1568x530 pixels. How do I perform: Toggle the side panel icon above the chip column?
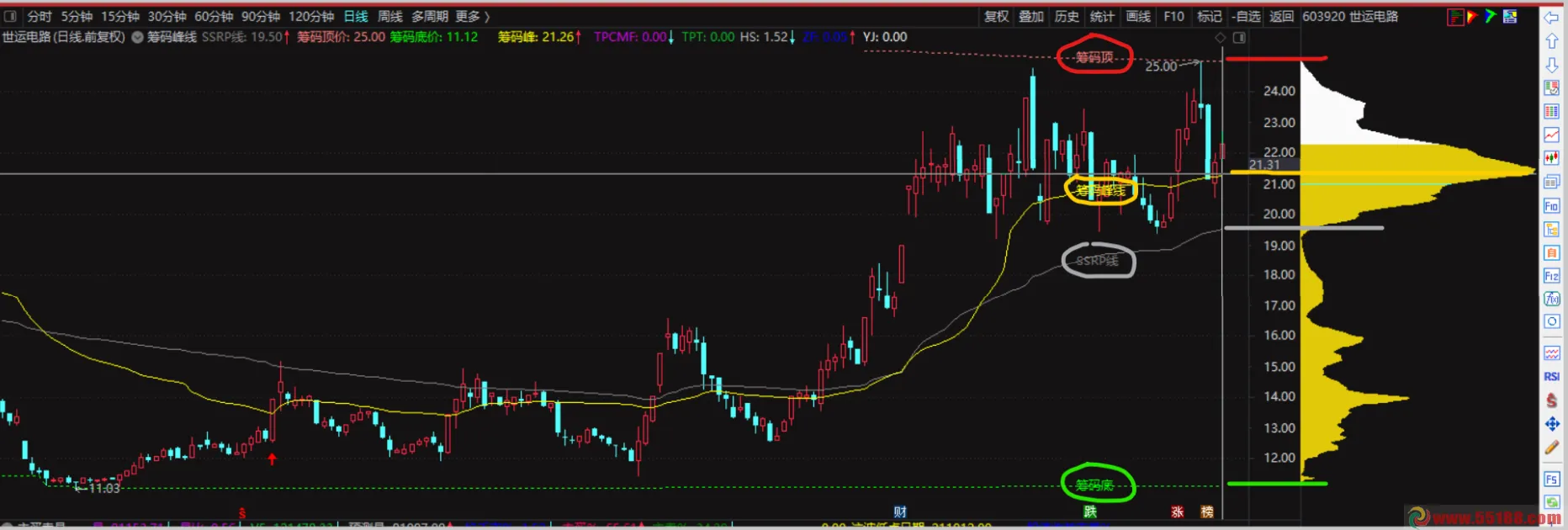(1239, 37)
